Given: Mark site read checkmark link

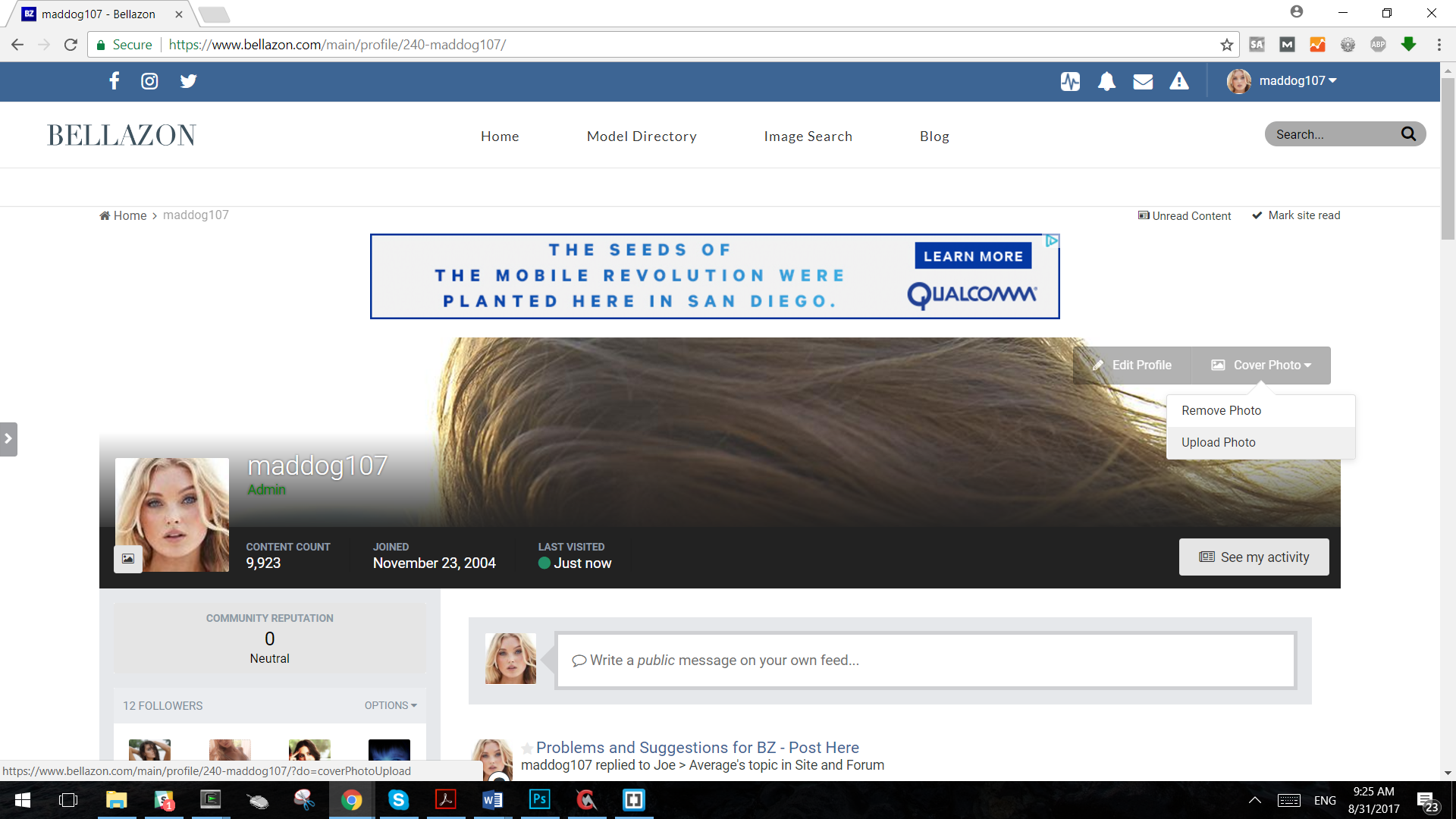Looking at the screenshot, I should [1296, 215].
